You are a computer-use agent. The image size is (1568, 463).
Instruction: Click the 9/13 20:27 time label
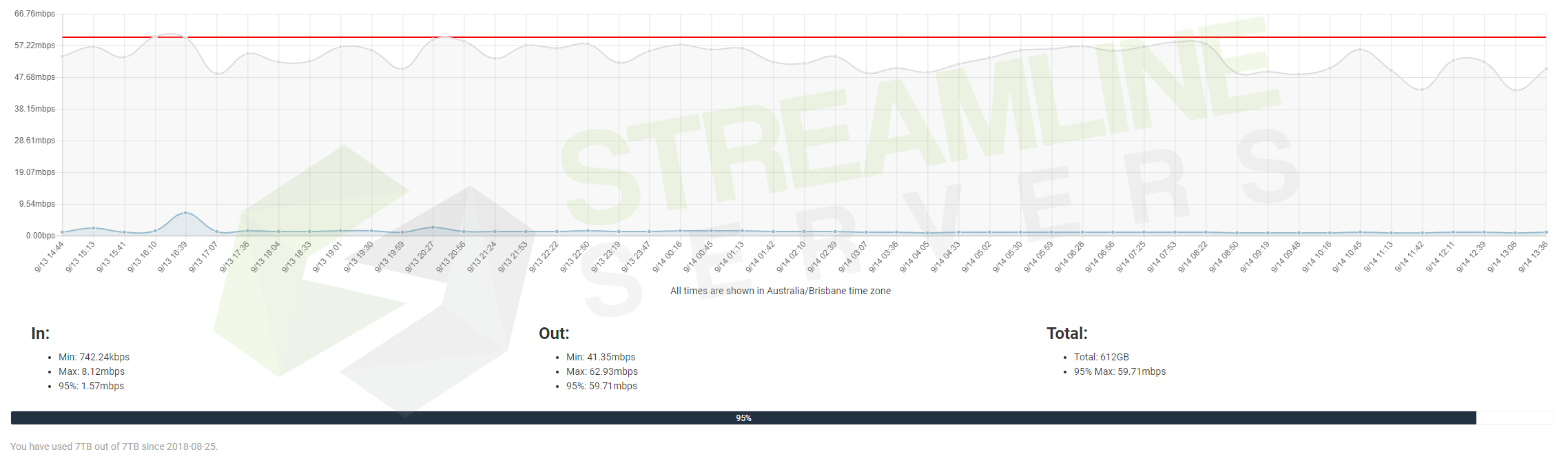[x=420, y=257]
